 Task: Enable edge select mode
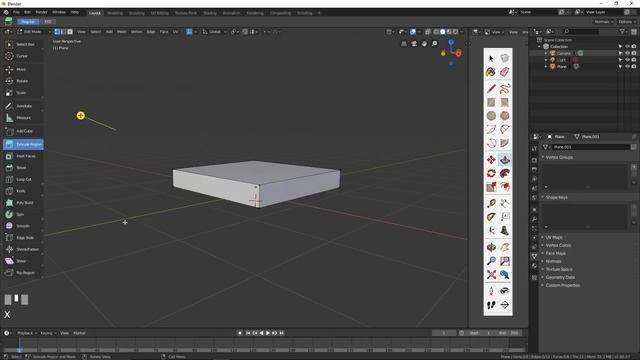coord(63,32)
